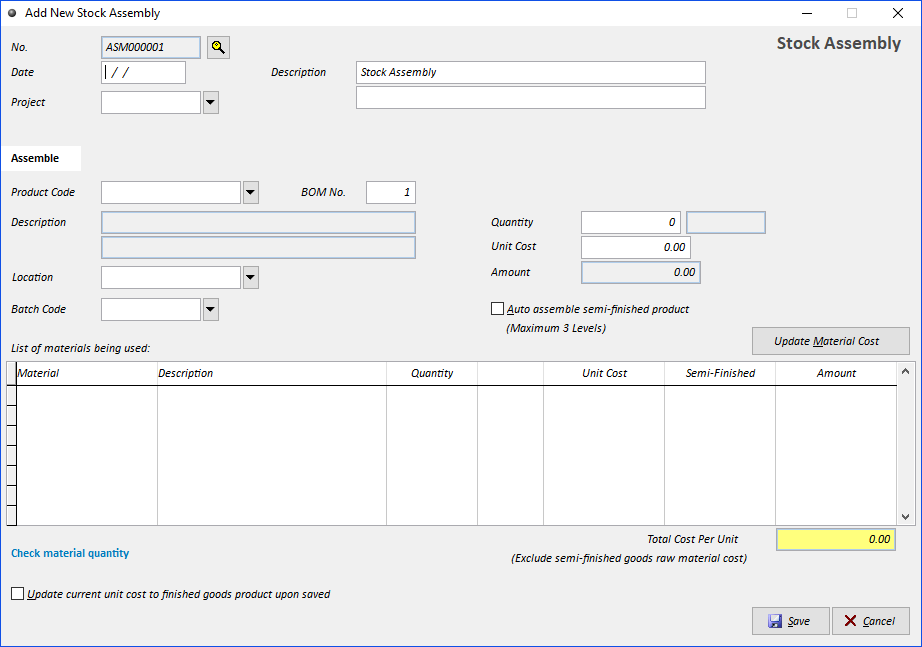The image size is (922, 647).
Task: Click the Semi-Finished column header
Action: (x=720, y=373)
